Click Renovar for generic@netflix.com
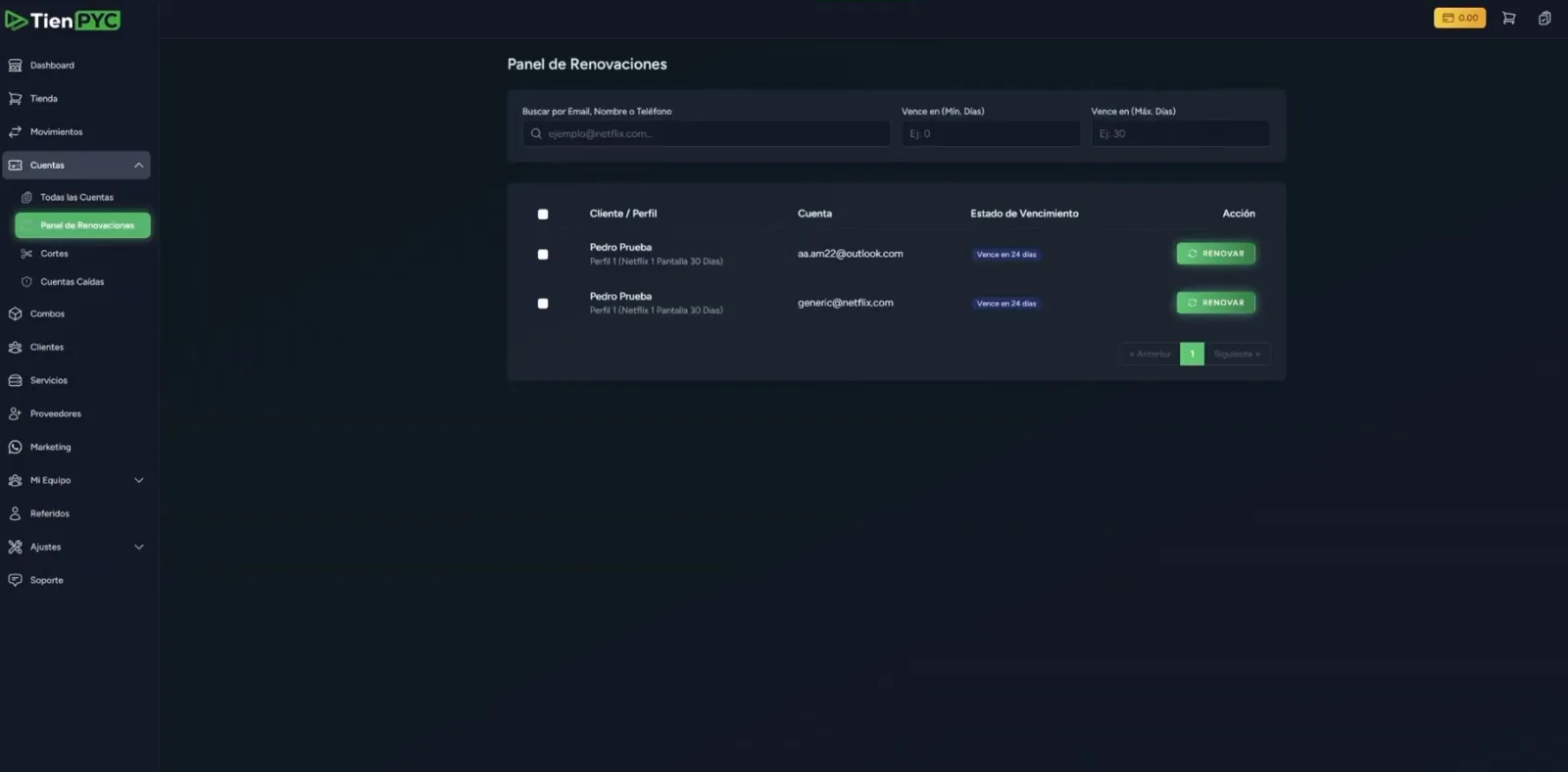The height and width of the screenshot is (772, 1568). [x=1215, y=303]
